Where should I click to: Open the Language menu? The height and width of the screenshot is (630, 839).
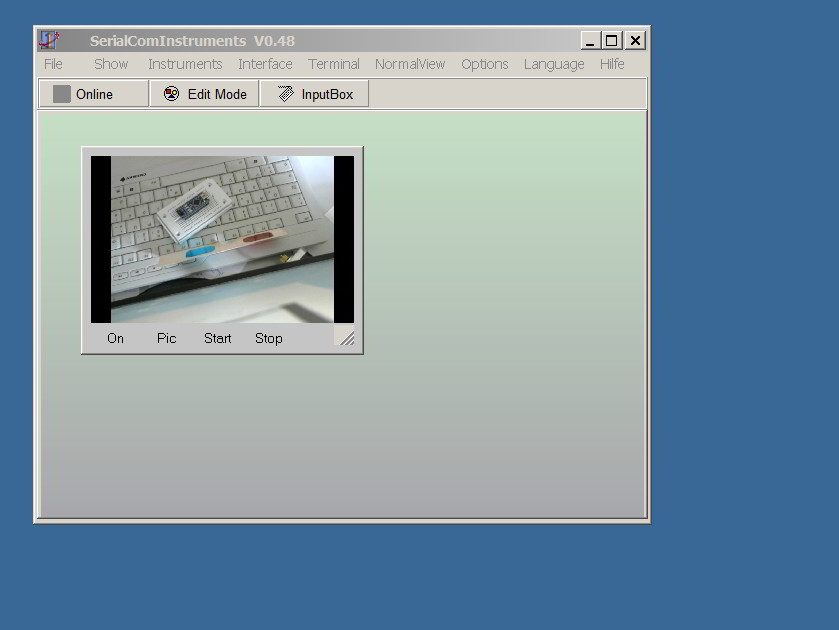(554, 64)
